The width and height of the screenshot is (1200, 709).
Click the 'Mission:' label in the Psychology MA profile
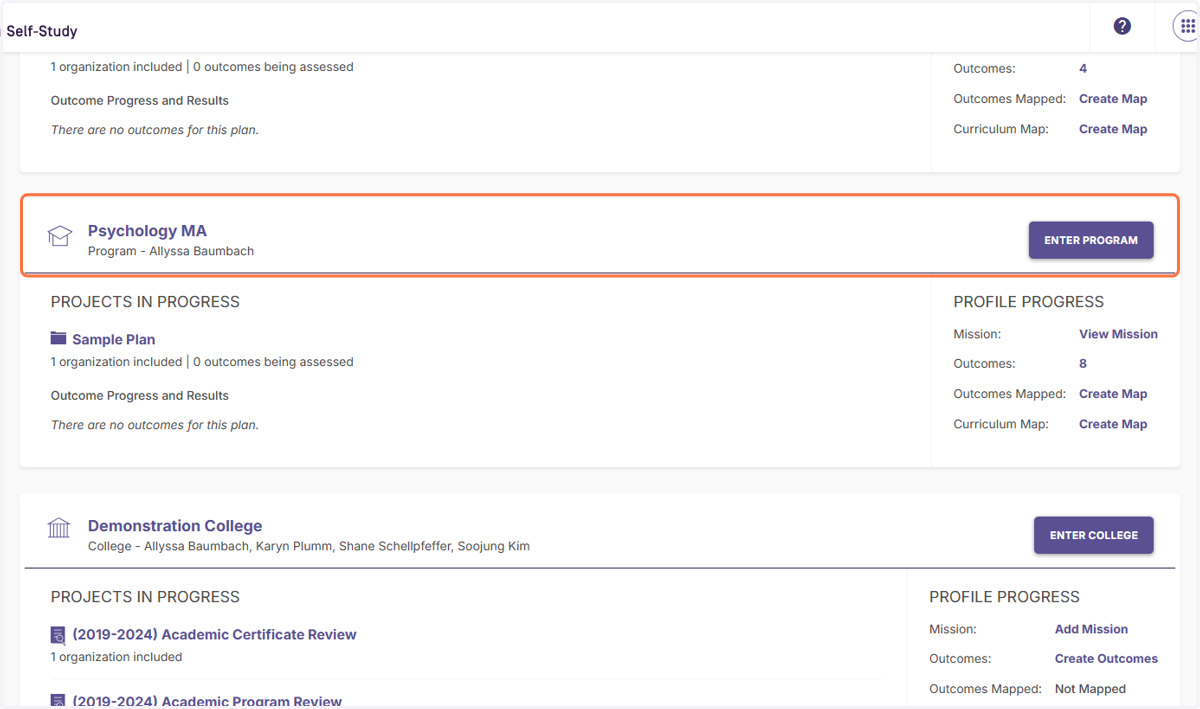point(977,334)
